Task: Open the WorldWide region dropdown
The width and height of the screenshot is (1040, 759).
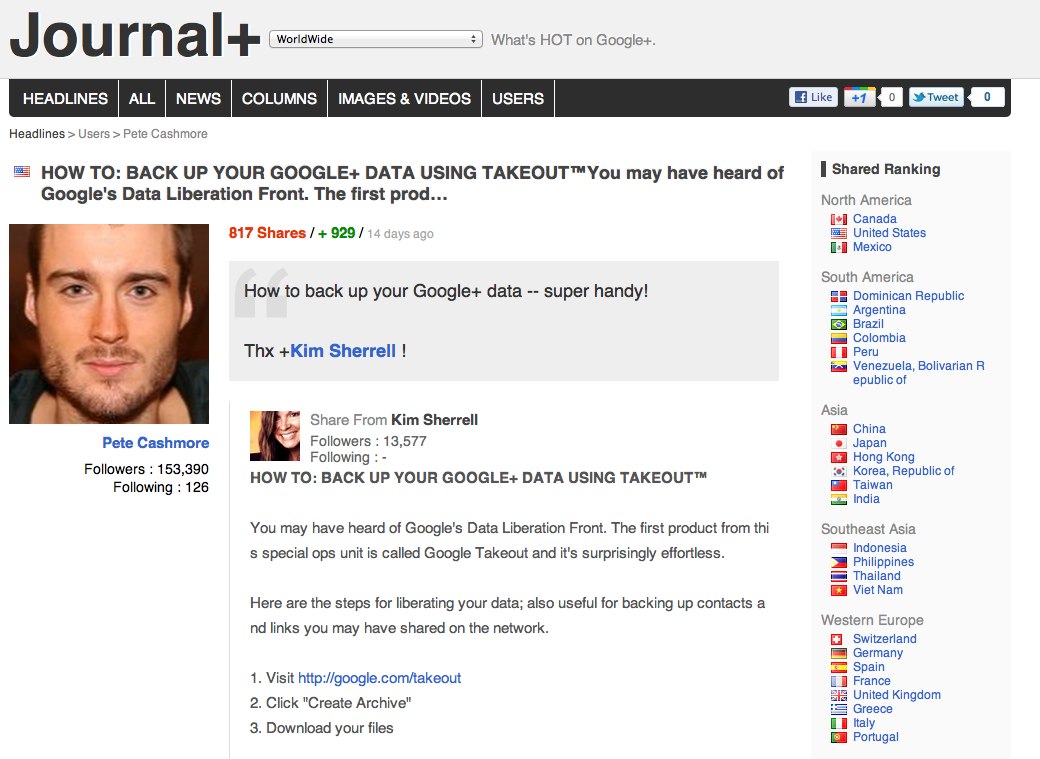Action: (375, 39)
